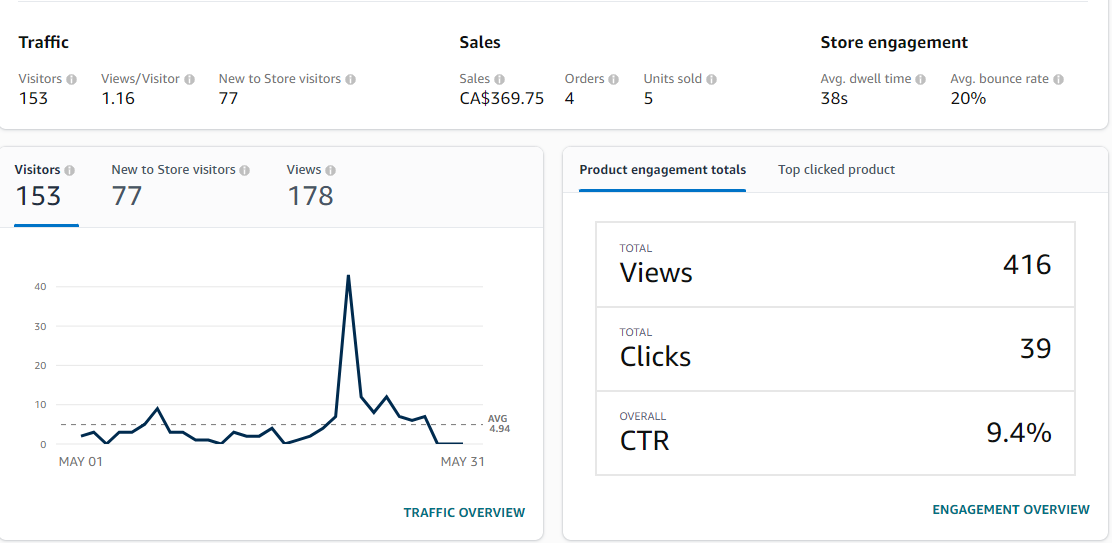Click the Store engagement heading
Viewport: 1112px width, 543px height.
point(894,43)
